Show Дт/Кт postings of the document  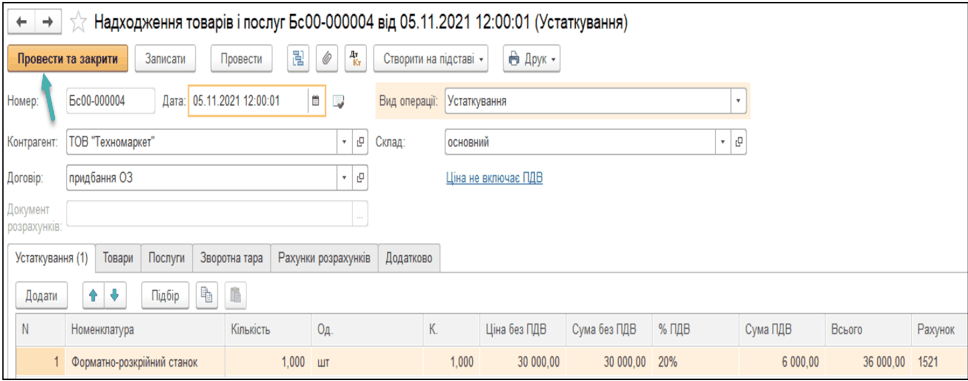[355, 59]
